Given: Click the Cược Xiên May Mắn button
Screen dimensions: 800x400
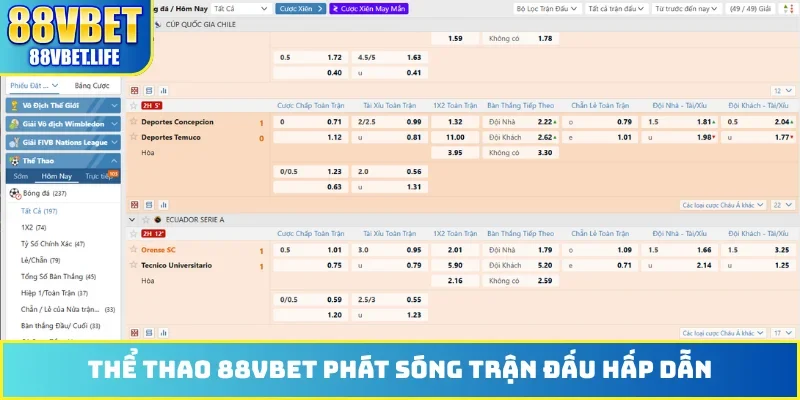Looking at the screenshot, I should [369, 9].
